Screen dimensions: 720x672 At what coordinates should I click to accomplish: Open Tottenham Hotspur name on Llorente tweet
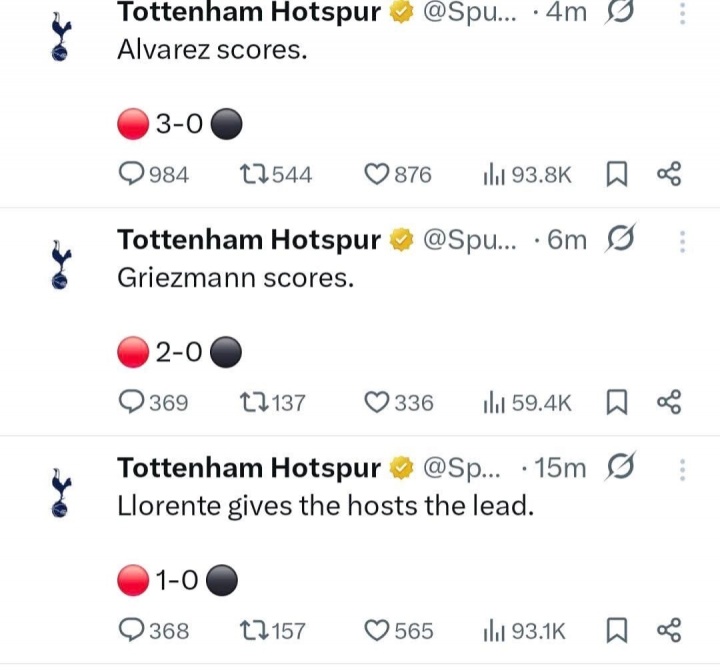[x=249, y=468]
